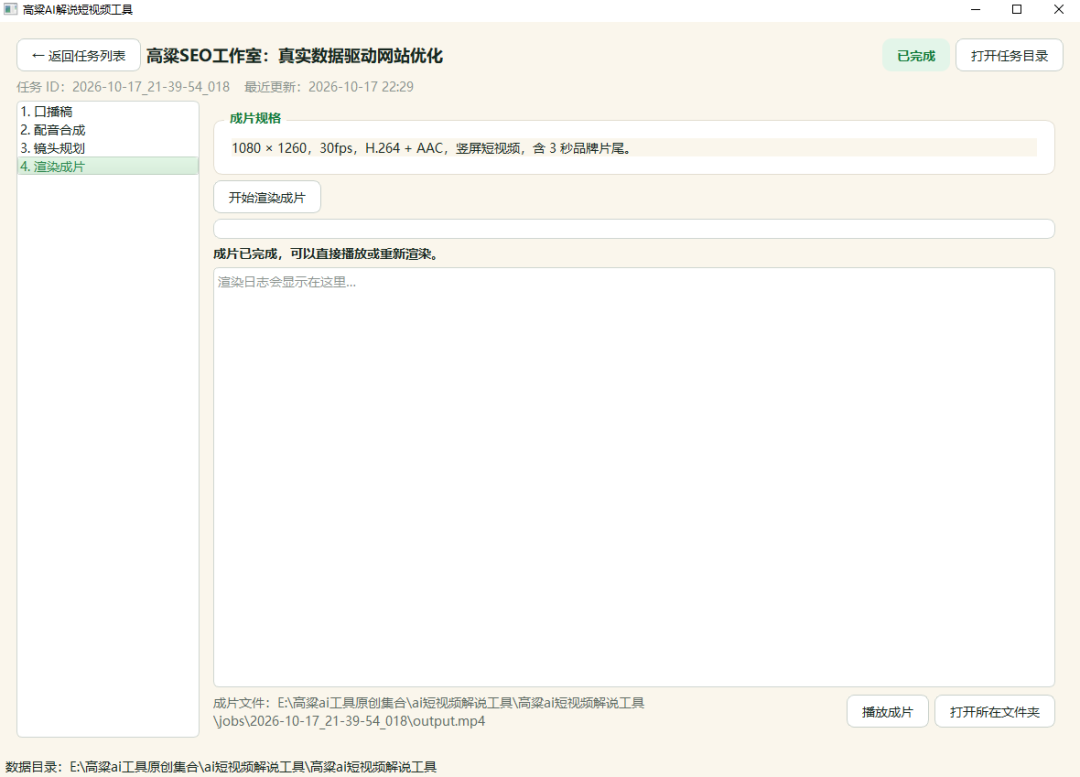Click the 最近更新 timestamp text
Image resolution: width=1080 pixels, height=777 pixels.
coord(329,87)
